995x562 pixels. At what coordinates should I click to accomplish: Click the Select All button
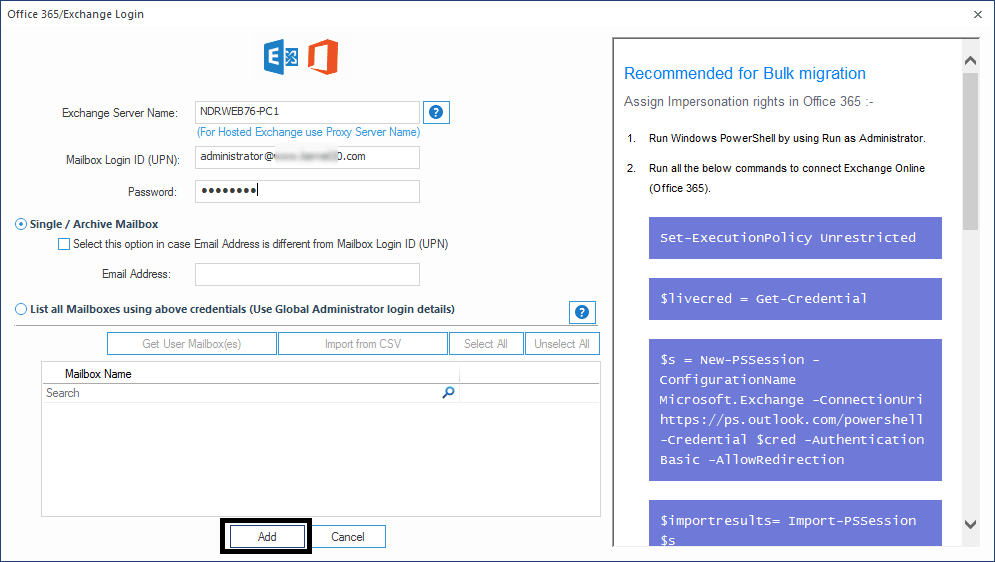click(486, 344)
